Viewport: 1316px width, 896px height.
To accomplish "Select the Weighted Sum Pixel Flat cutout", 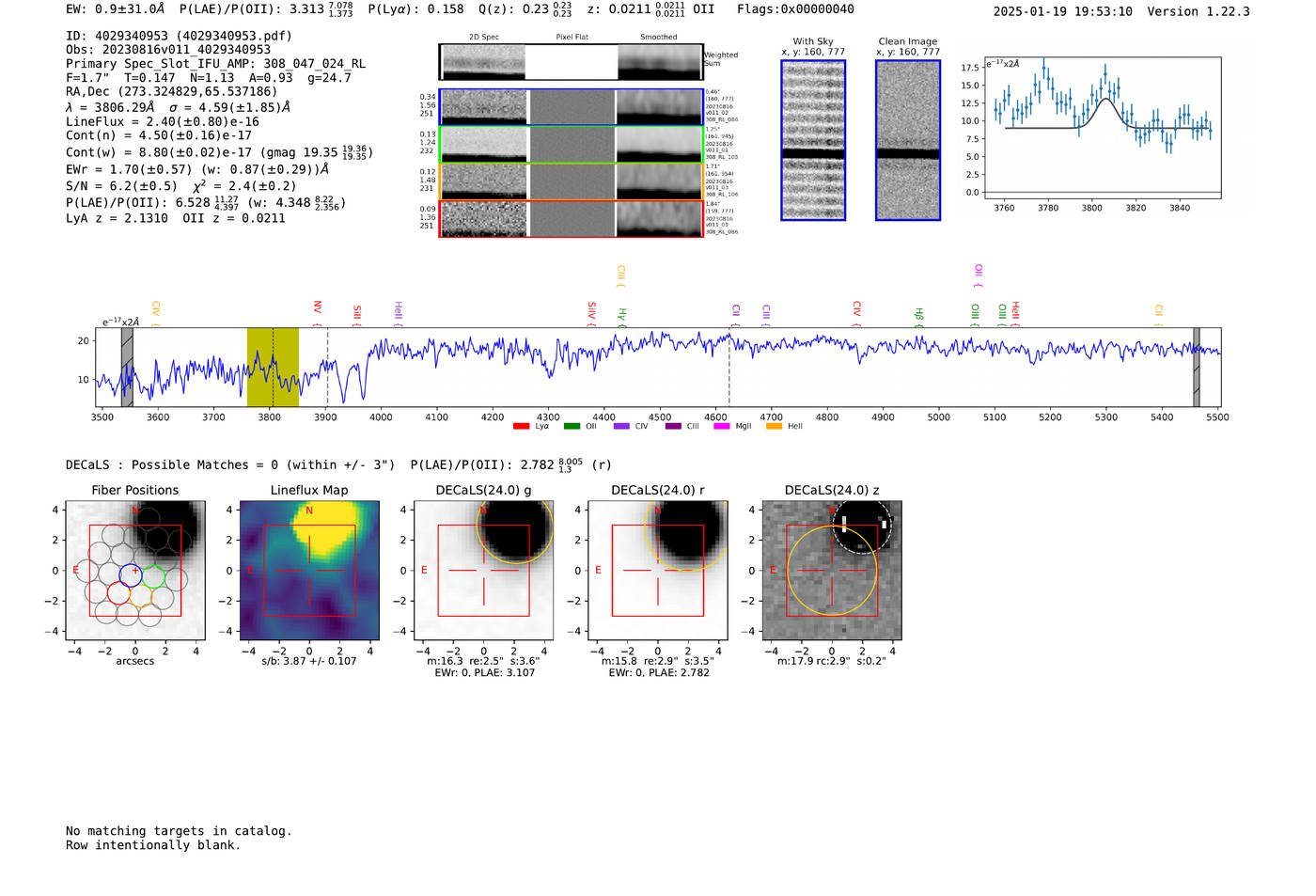I will coord(572,62).
